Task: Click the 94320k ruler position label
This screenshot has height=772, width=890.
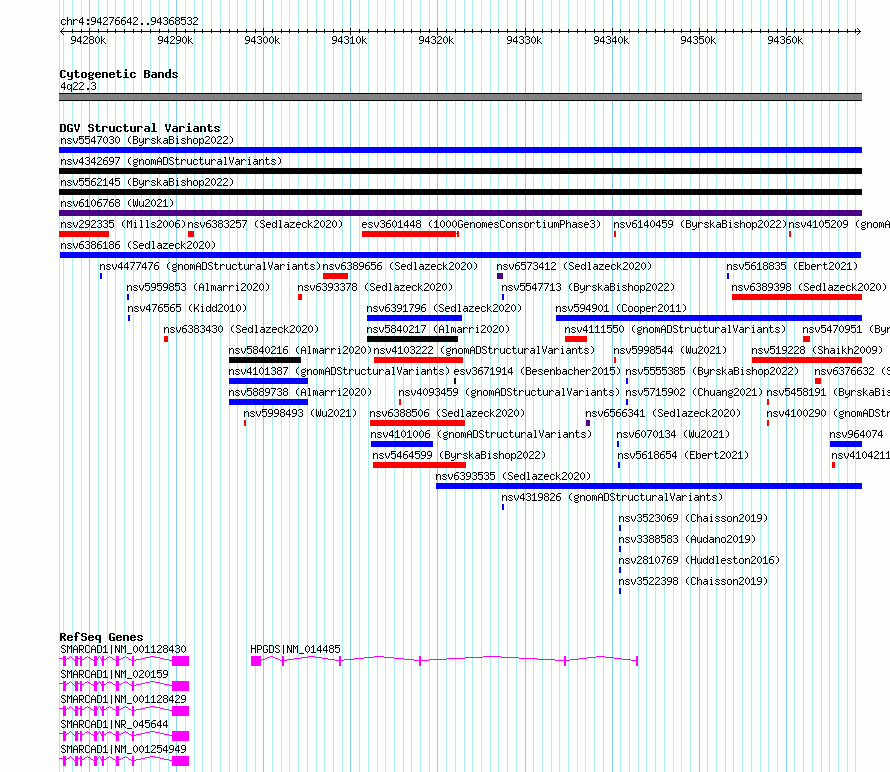Action: [x=436, y=40]
